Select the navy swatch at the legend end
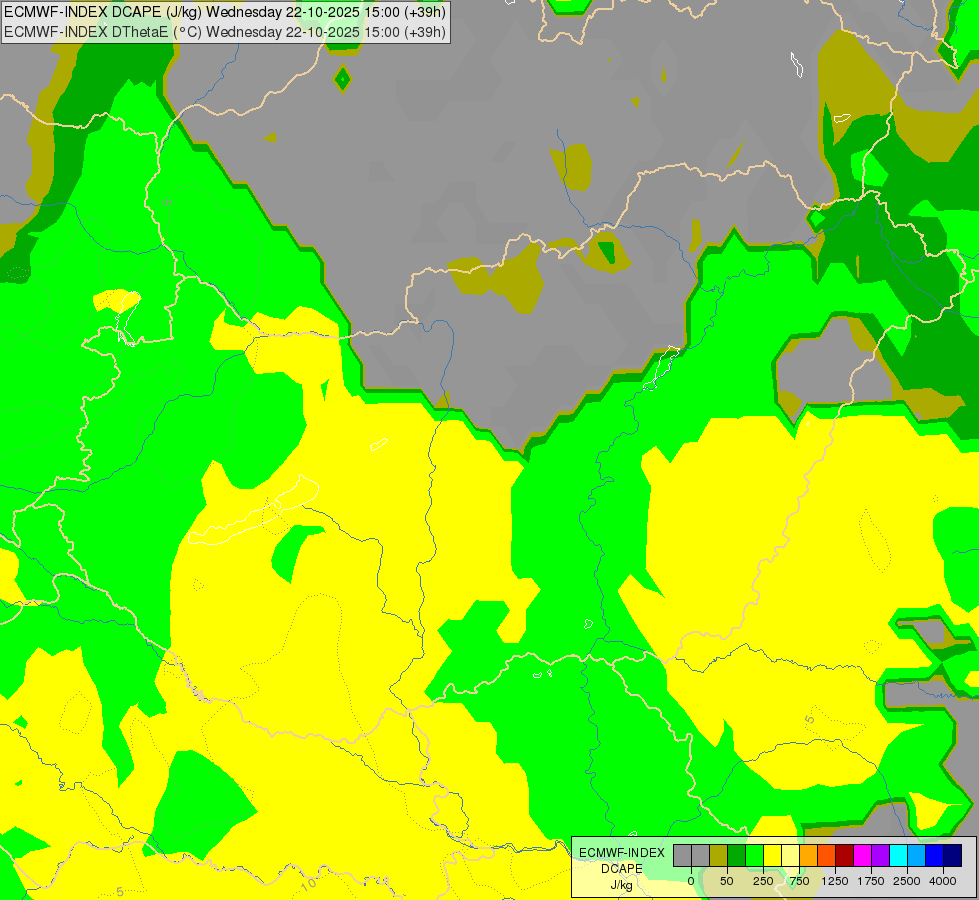Viewport: 979px width, 900px height. pos(952,855)
